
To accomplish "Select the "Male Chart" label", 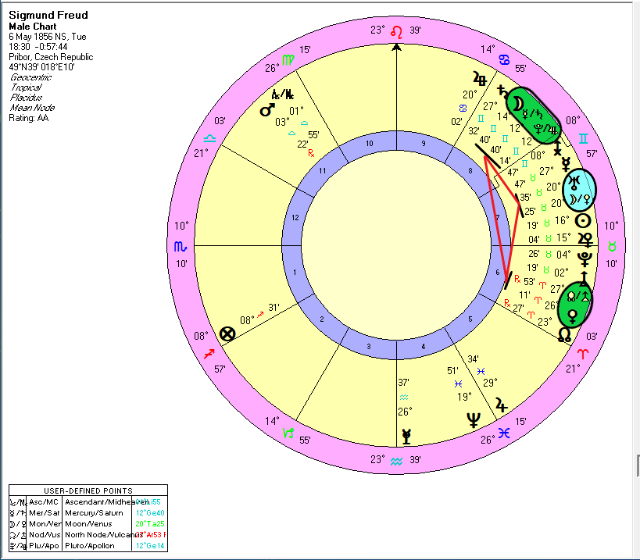I will tap(32, 27).
